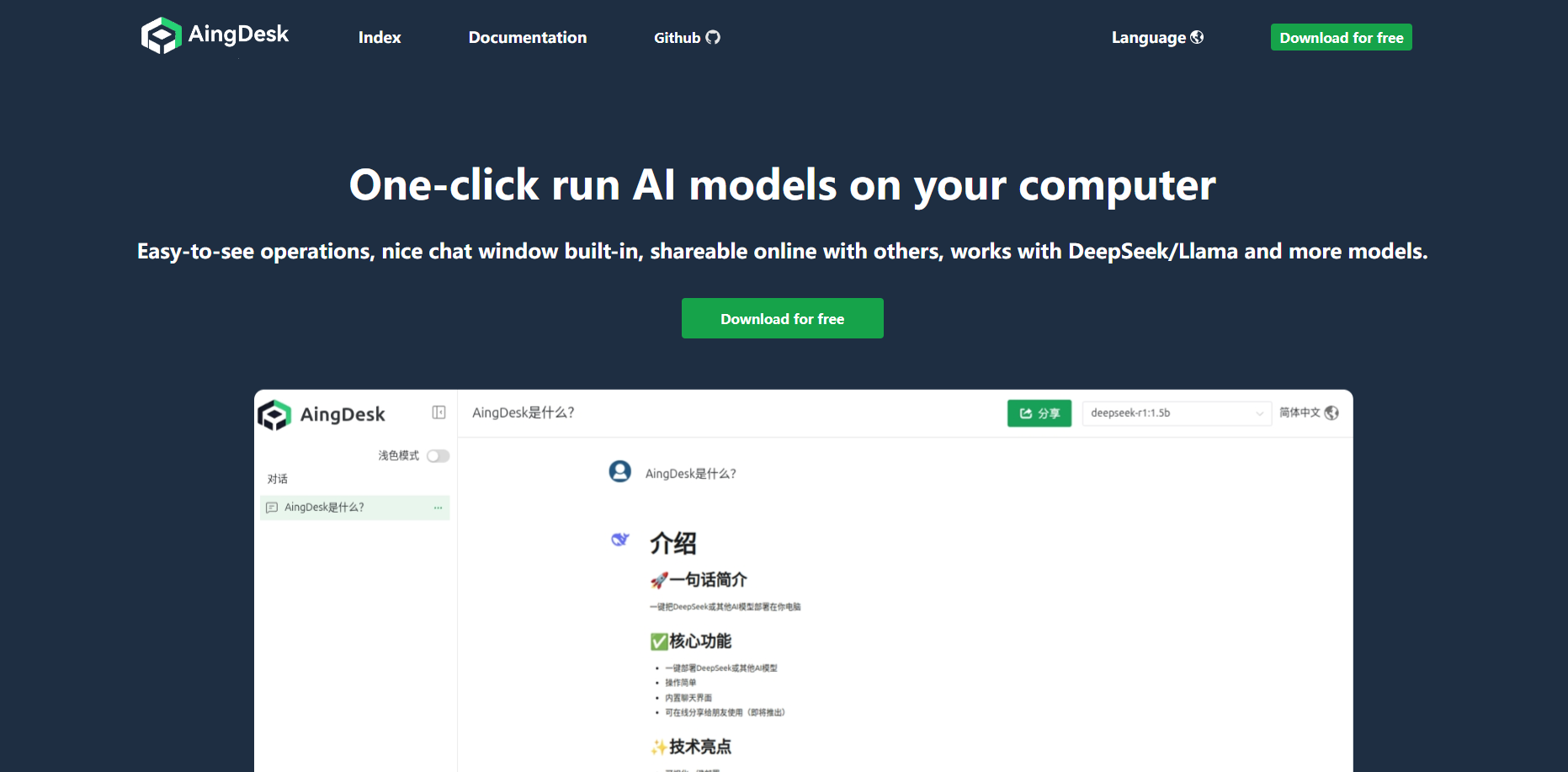Click the globe icon next to Language

[x=1197, y=37]
